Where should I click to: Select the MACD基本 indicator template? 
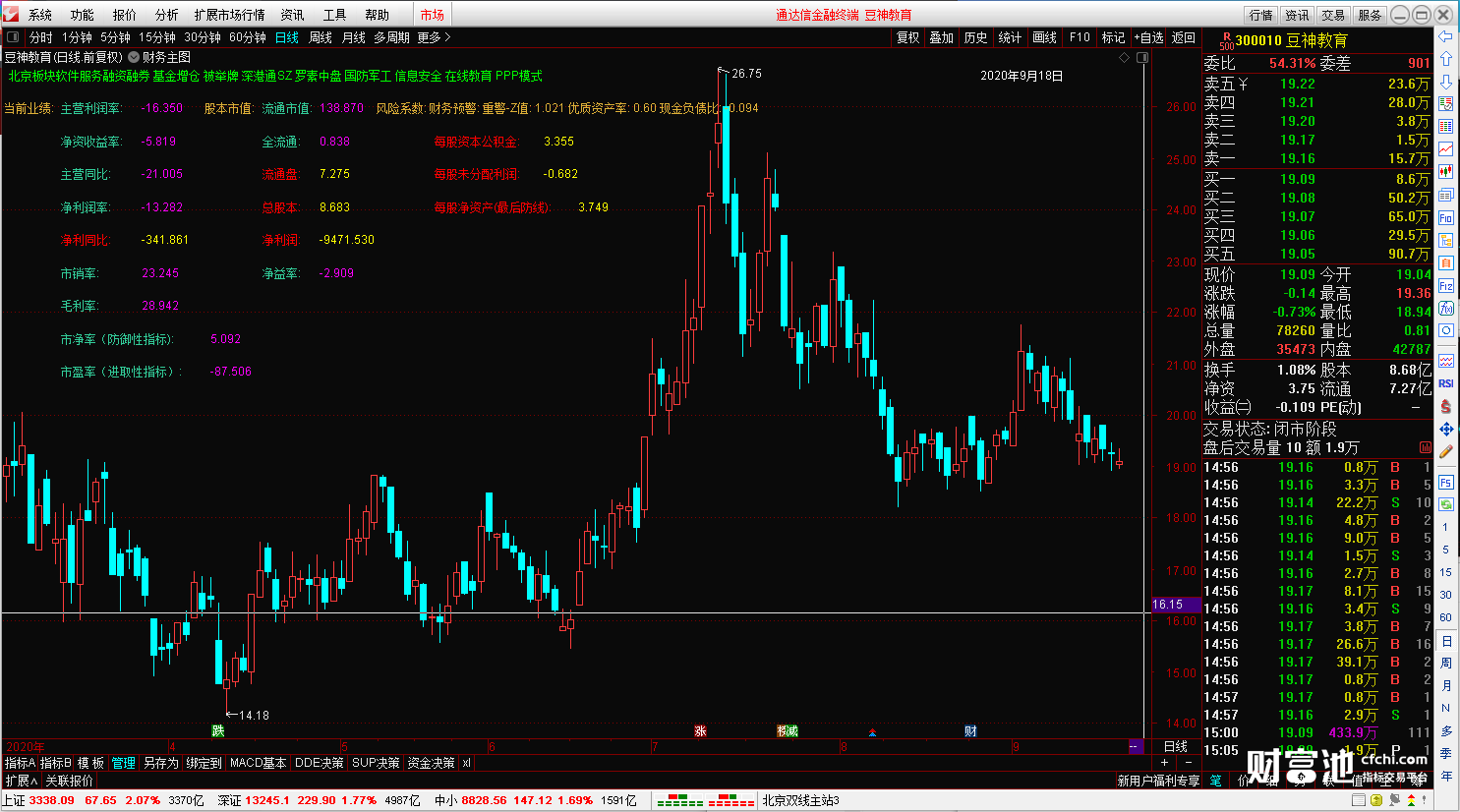coord(259,763)
